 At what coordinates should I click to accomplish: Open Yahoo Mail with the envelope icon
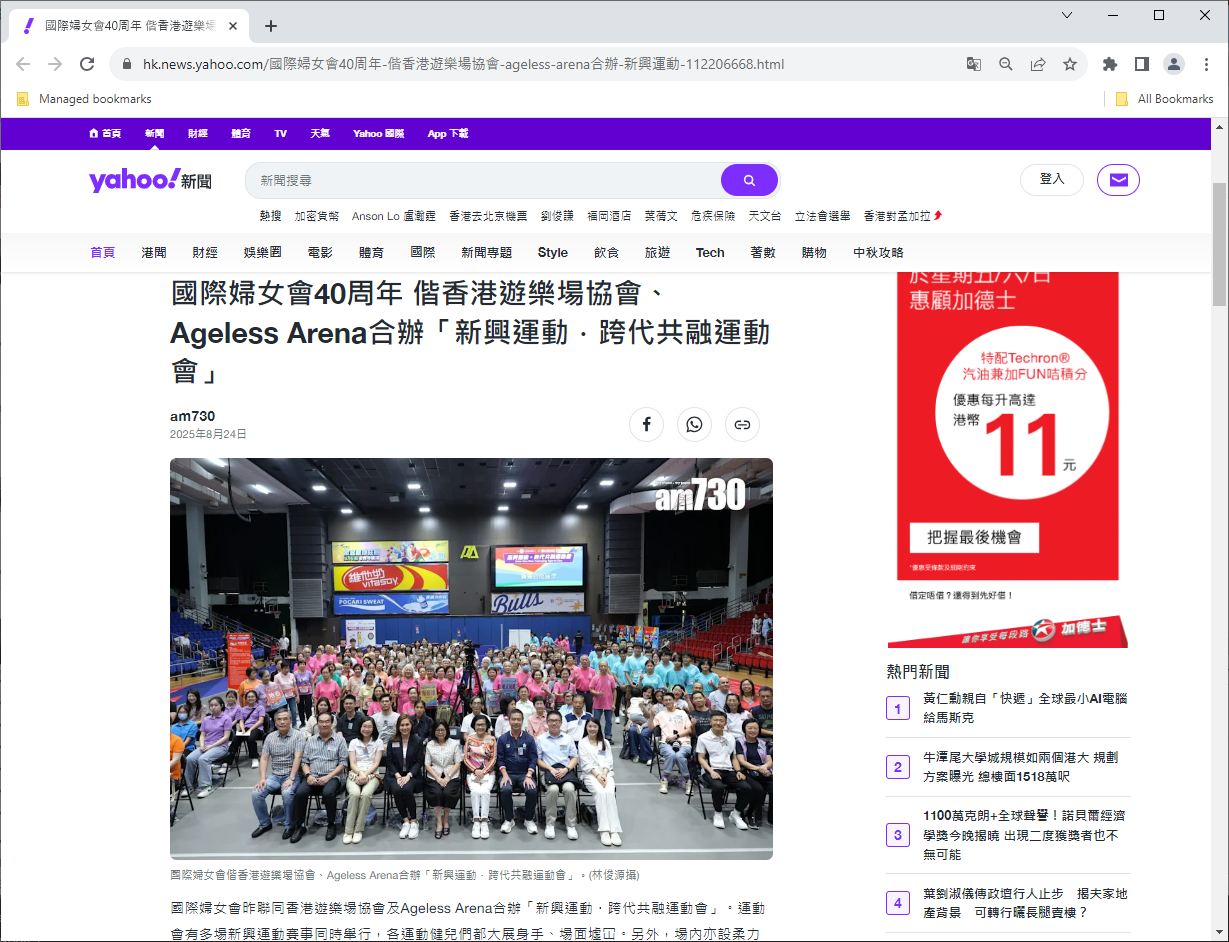point(1117,180)
